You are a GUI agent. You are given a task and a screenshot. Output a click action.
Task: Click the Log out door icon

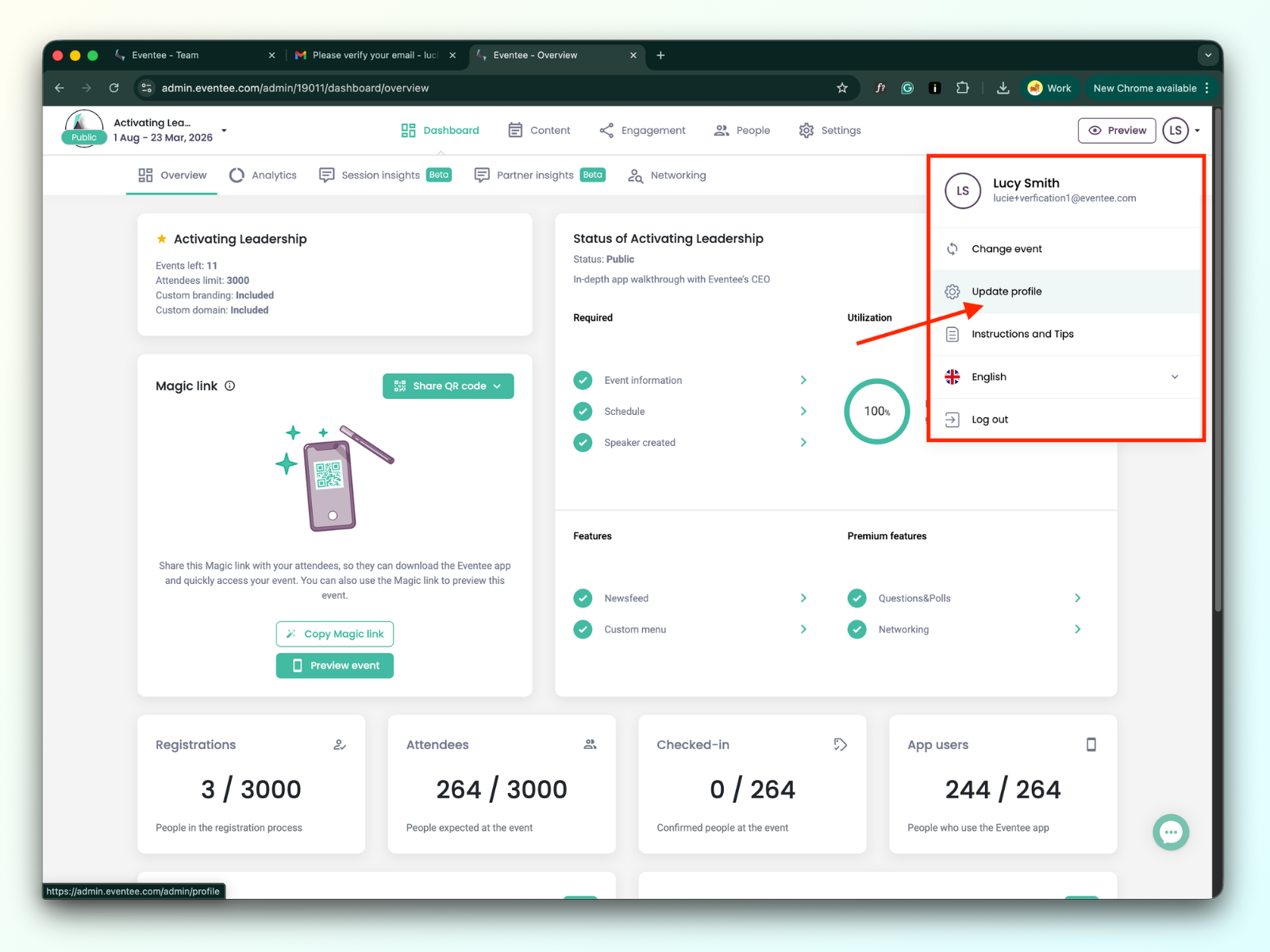[952, 420]
